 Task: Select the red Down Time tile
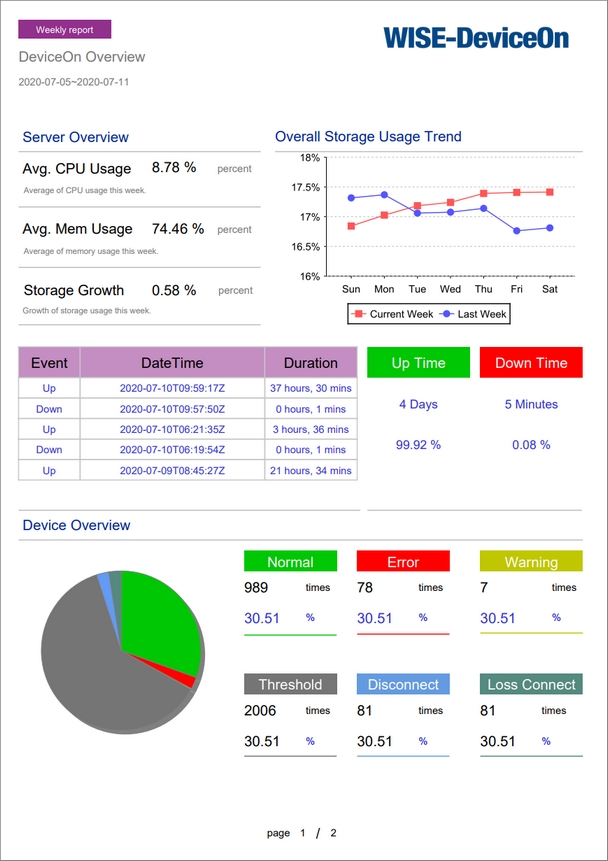(x=530, y=363)
